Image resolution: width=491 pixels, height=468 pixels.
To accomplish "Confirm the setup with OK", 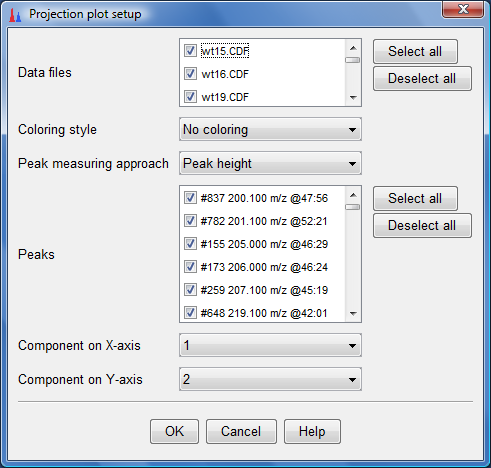I will 174,432.
